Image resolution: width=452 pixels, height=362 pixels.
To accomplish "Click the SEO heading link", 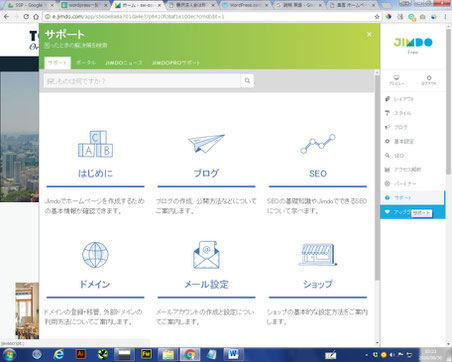I will click(x=318, y=173).
